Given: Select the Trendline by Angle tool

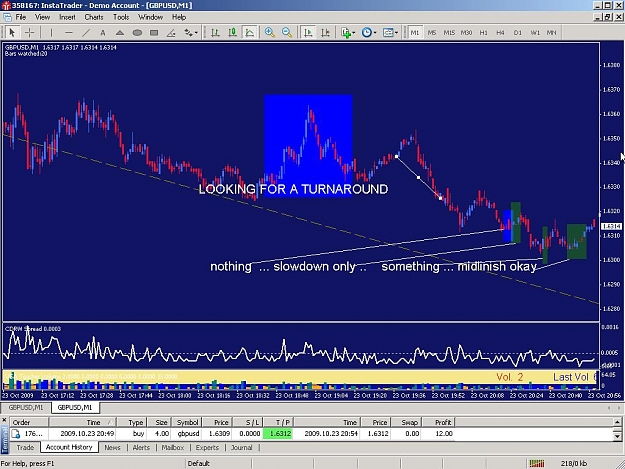Looking at the screenshot, I should click(x=171, y=32).
